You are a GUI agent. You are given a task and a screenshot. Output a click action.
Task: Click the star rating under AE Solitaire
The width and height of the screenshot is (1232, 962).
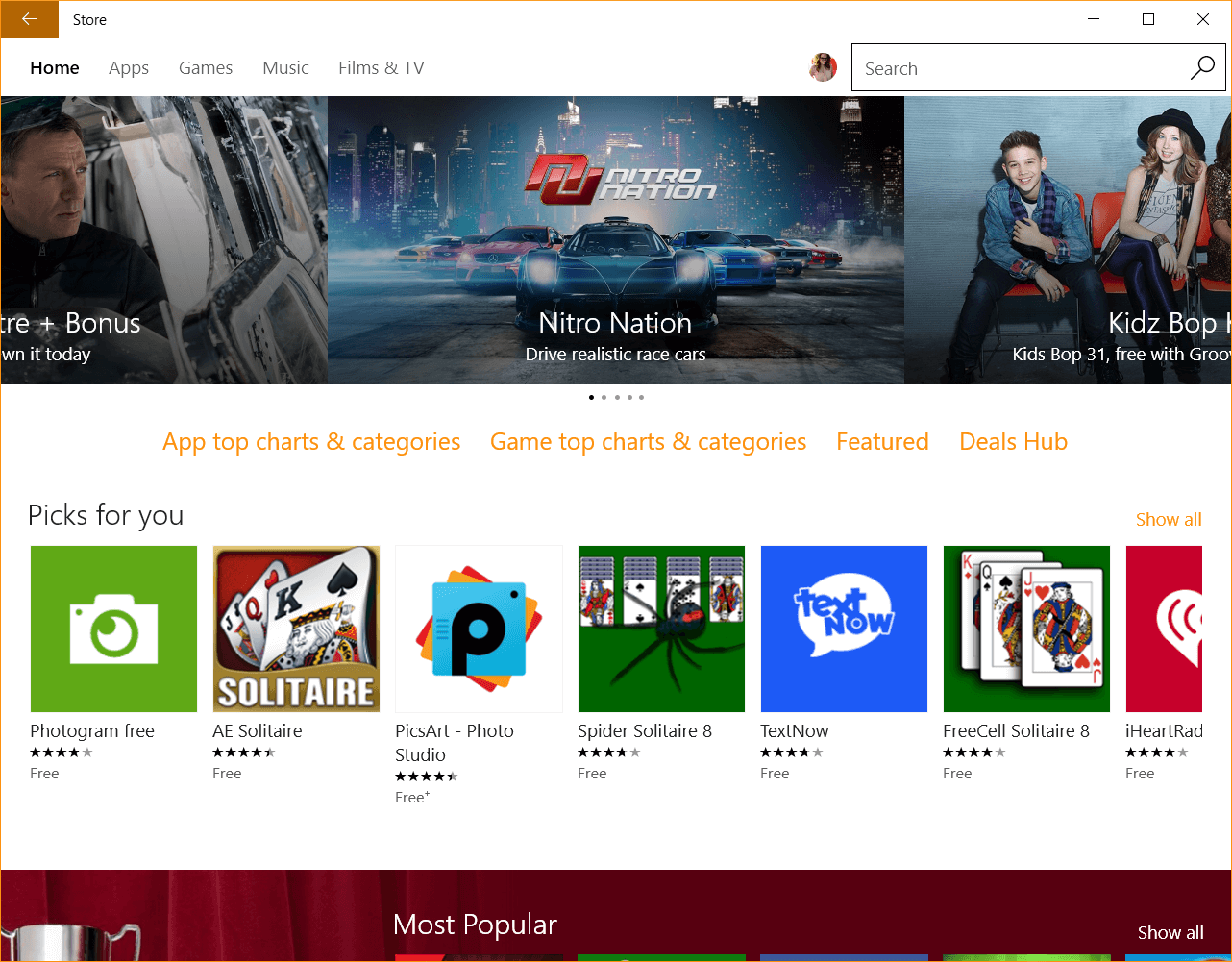pos(244,752)
